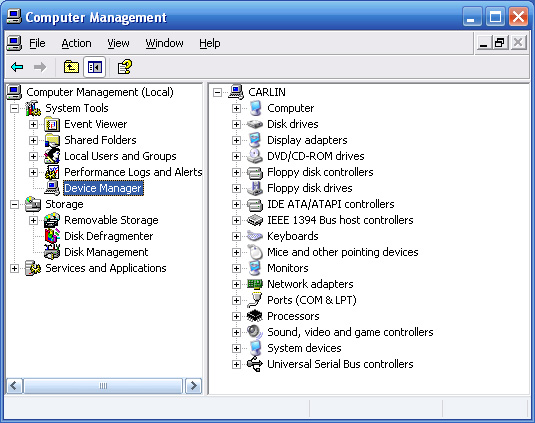The image size is (535, 423).
Task: Click the Up one level folder icon
Action: 71,67
